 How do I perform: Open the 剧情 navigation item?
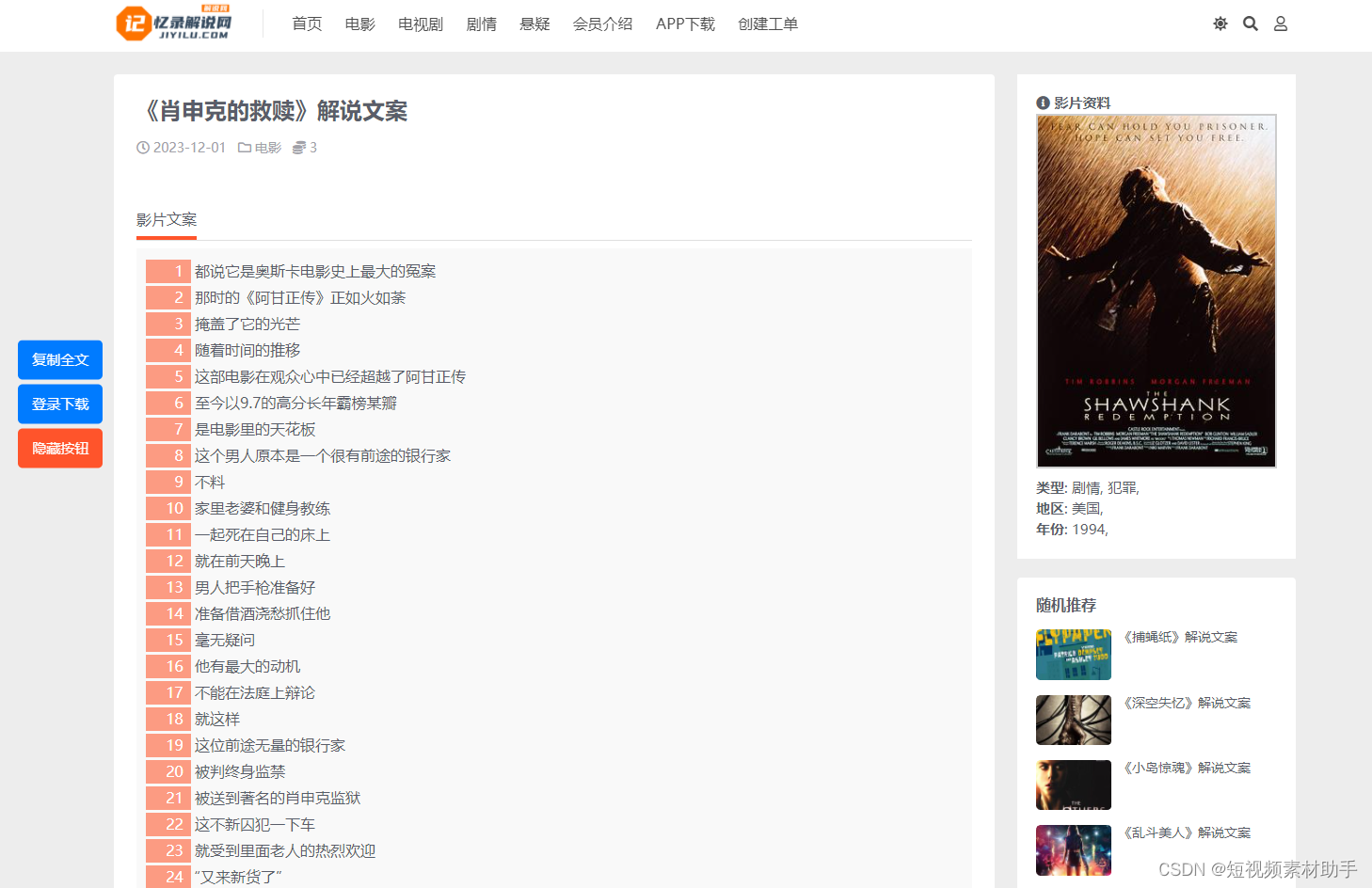(482, 24)
